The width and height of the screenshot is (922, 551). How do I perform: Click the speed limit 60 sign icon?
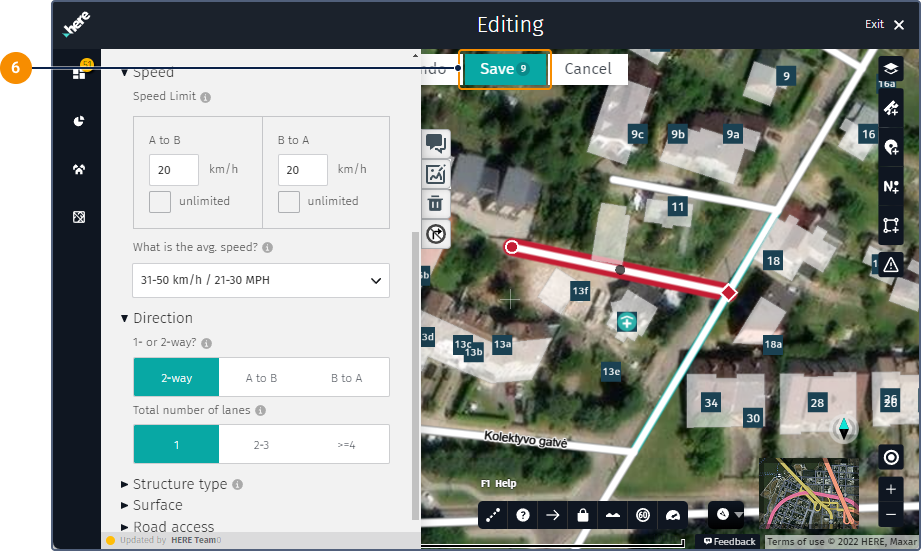(x=642, y=515)
